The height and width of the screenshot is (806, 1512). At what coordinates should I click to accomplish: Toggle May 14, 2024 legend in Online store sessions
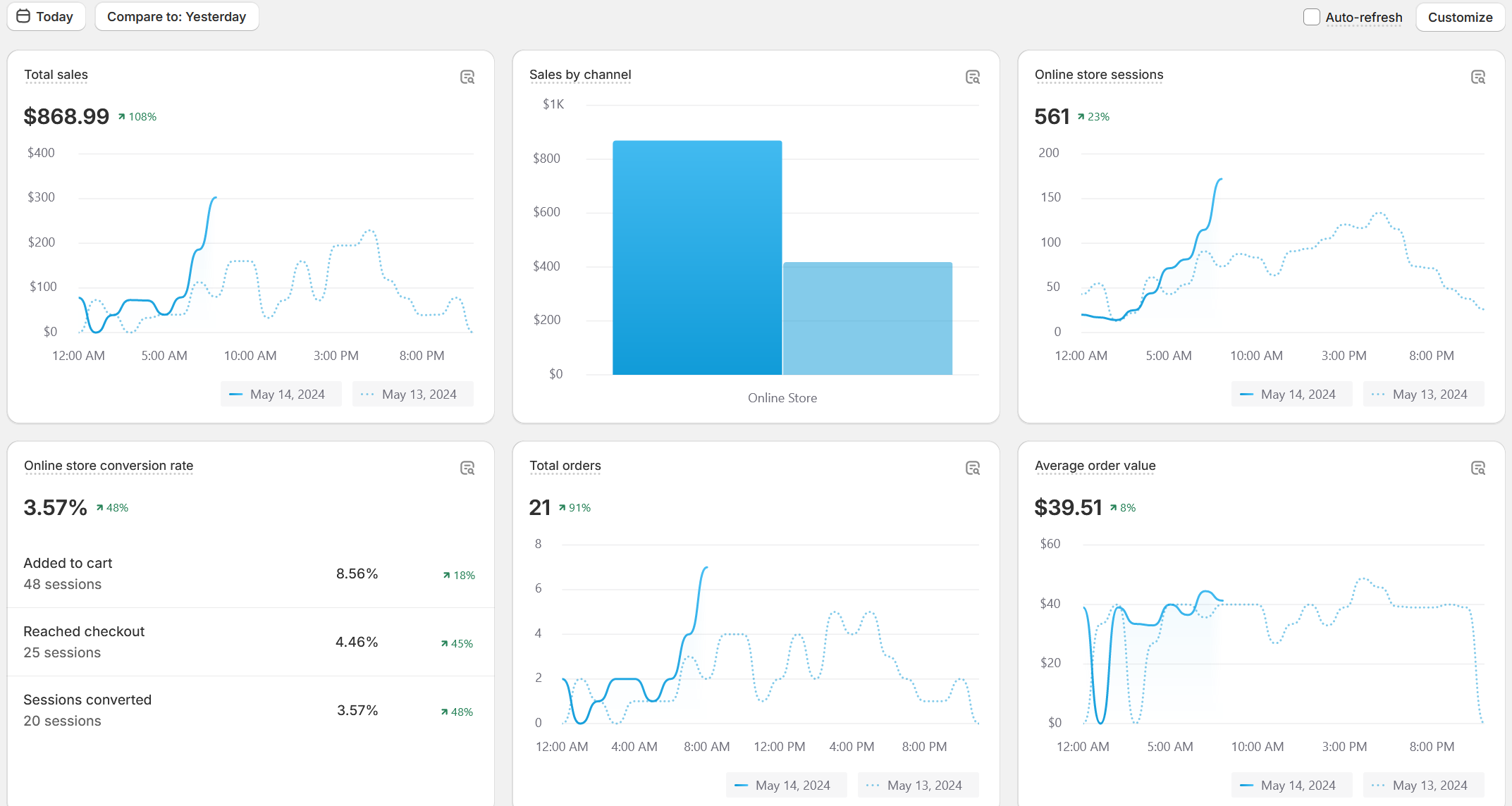pyautogui.click(x=1291, y=394)
